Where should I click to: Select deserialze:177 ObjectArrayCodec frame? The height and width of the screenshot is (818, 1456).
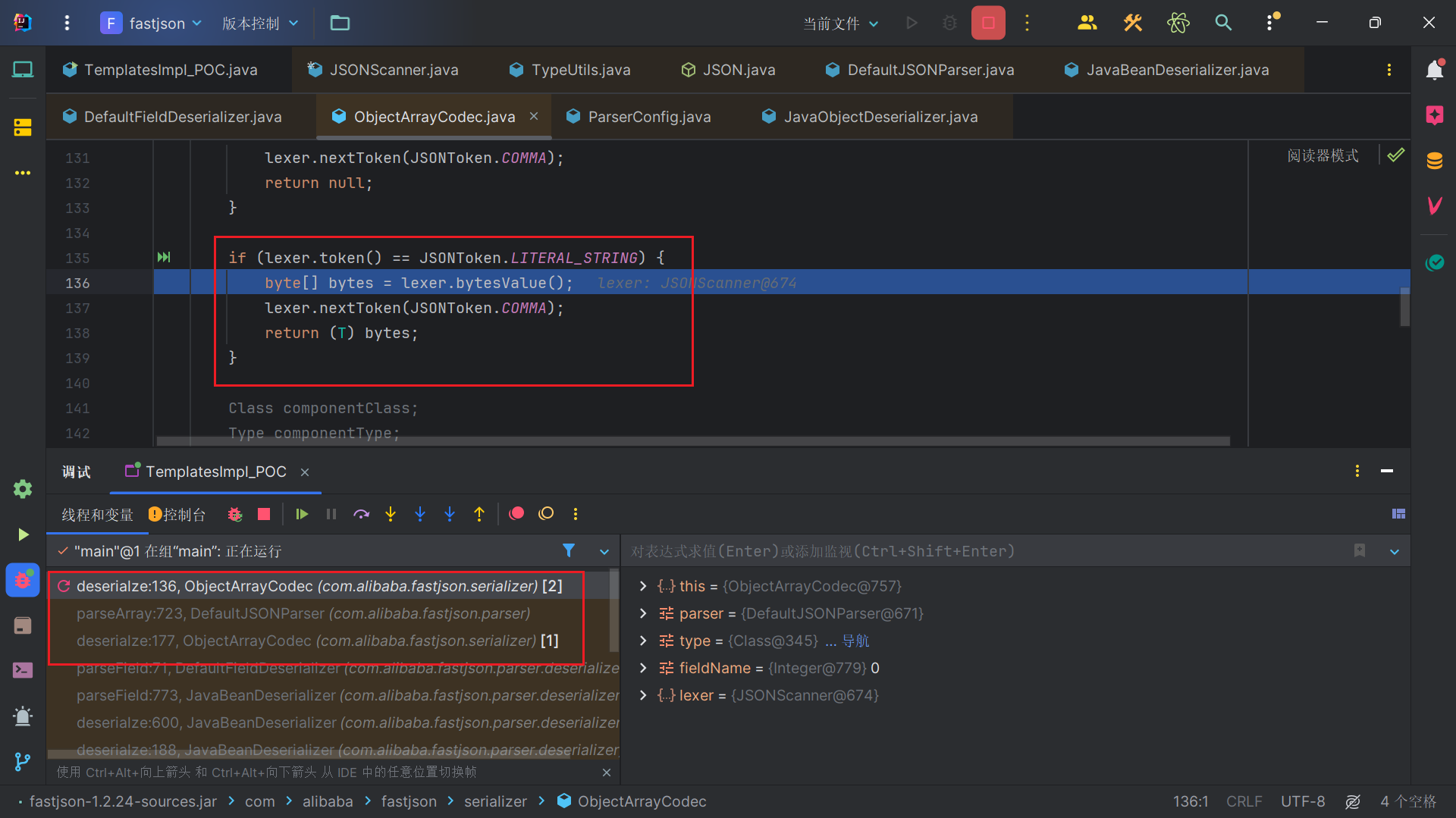point(332,641)
